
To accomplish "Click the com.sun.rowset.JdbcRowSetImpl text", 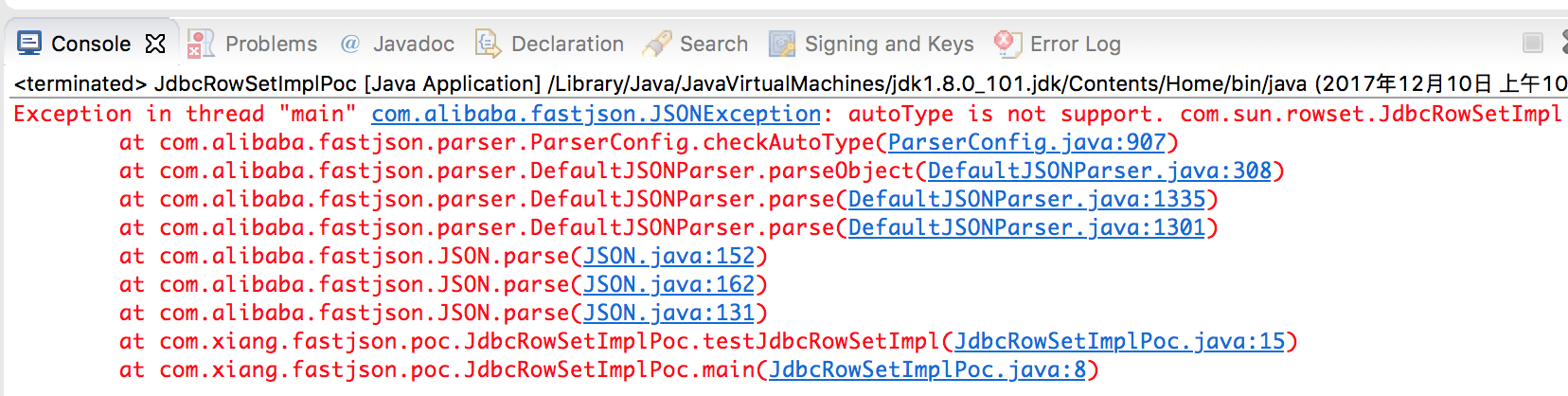I will pyautogui.click(x=1370, y=114).
